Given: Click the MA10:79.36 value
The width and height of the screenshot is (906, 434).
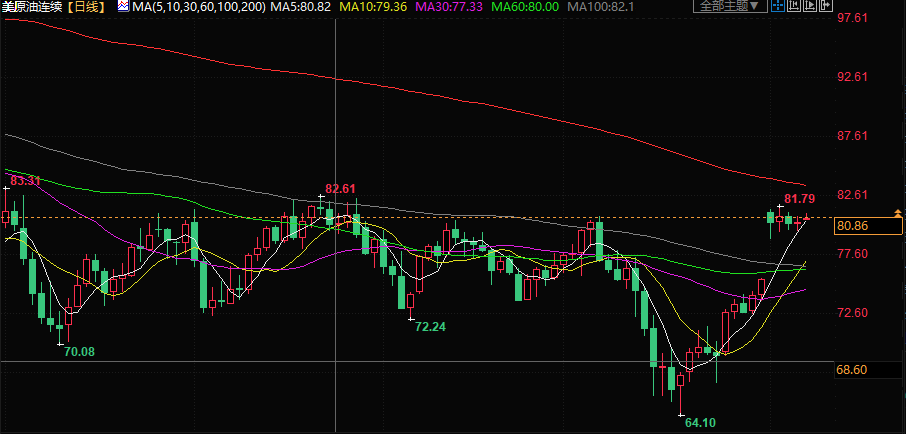Looking at the screenshot, I should (x=373, y=8).
